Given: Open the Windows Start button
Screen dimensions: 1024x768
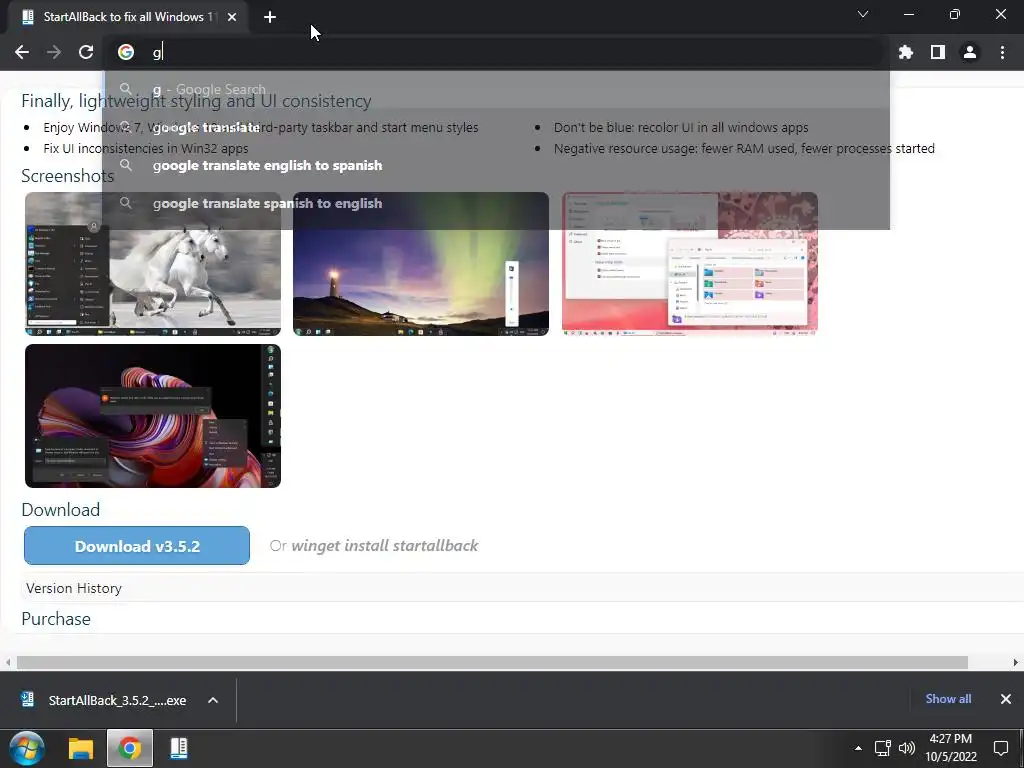Looking at the screenshot, I should tap(27, 748).
